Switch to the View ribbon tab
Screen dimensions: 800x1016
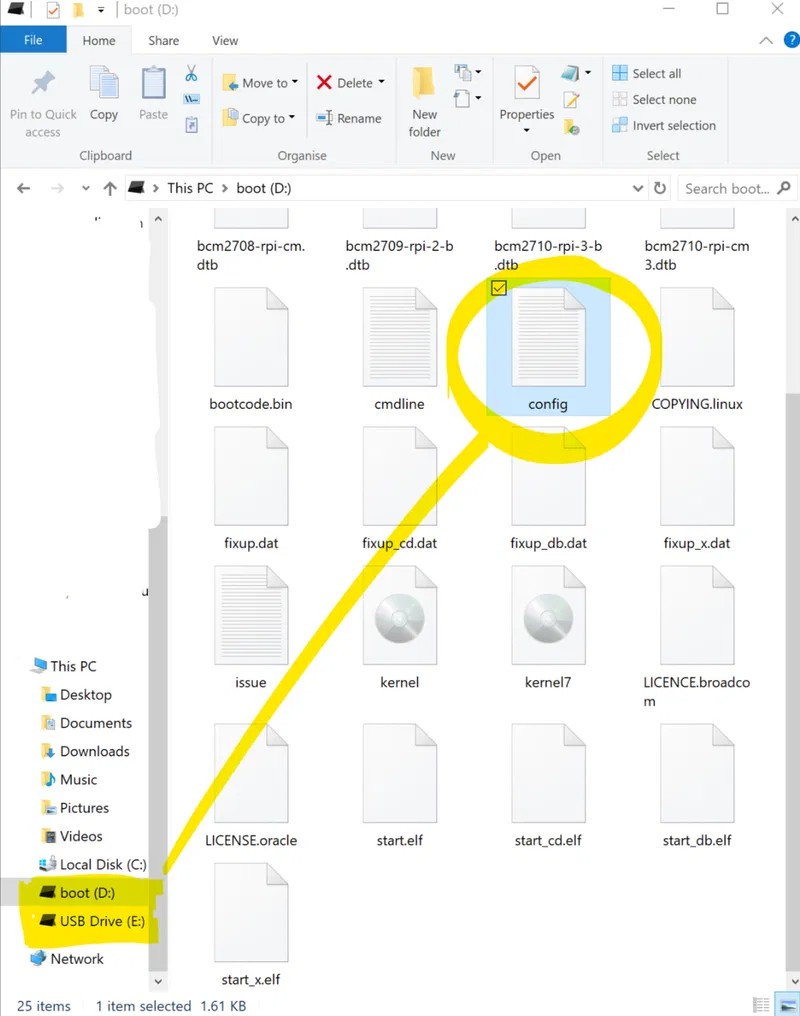225,40
